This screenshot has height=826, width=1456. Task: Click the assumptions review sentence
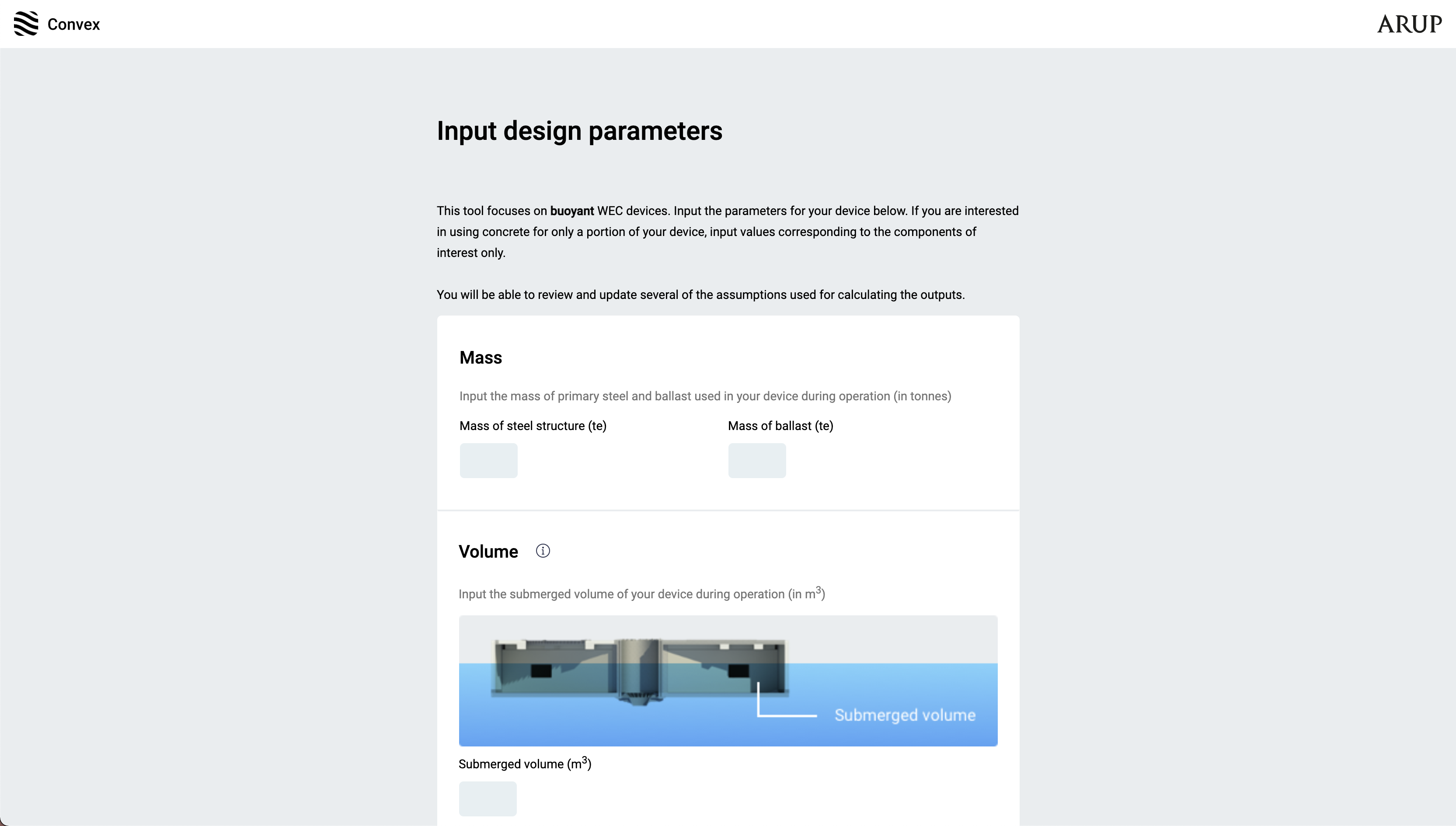[x=700, y=295]
